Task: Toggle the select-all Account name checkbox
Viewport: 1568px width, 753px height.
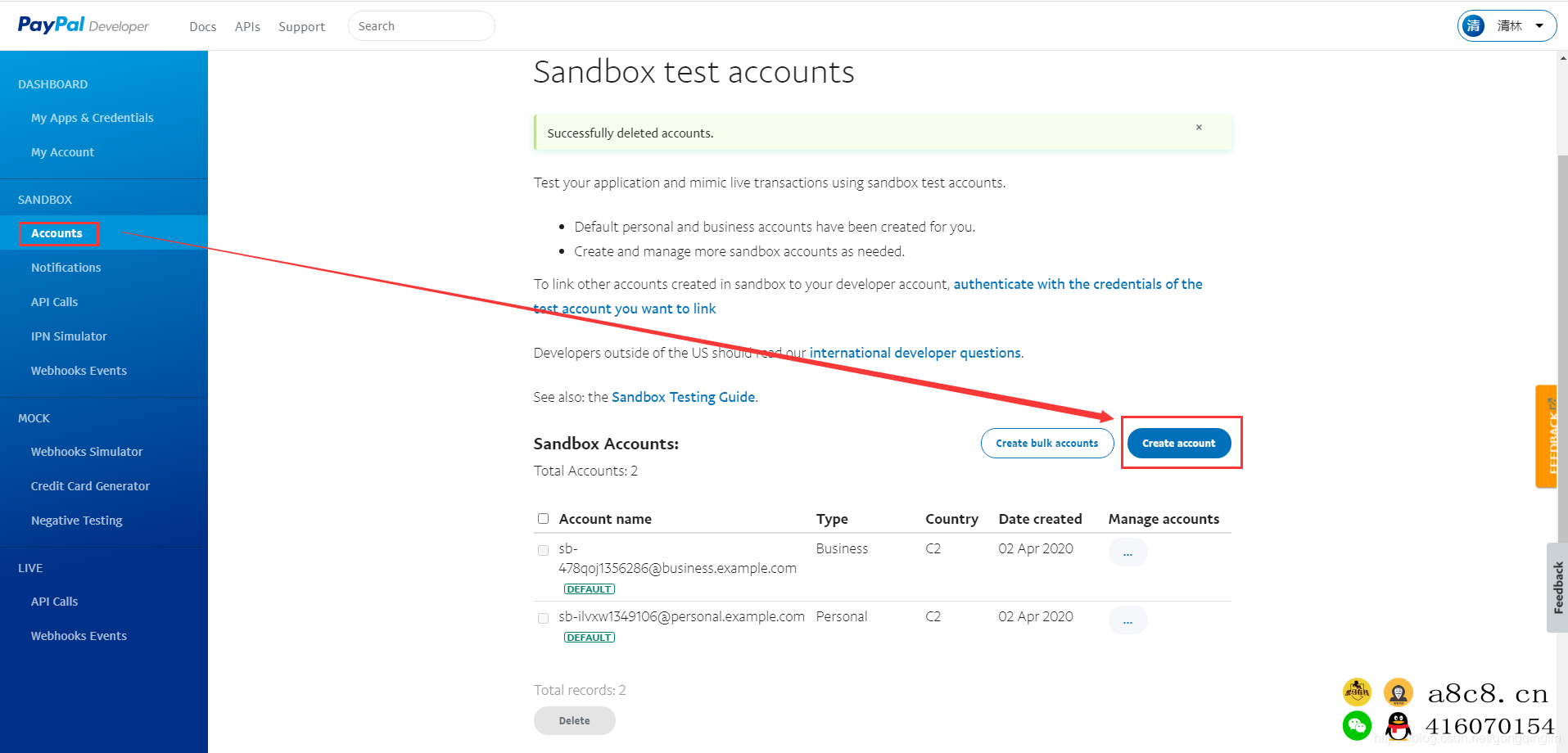Action: tap(543, 518)
